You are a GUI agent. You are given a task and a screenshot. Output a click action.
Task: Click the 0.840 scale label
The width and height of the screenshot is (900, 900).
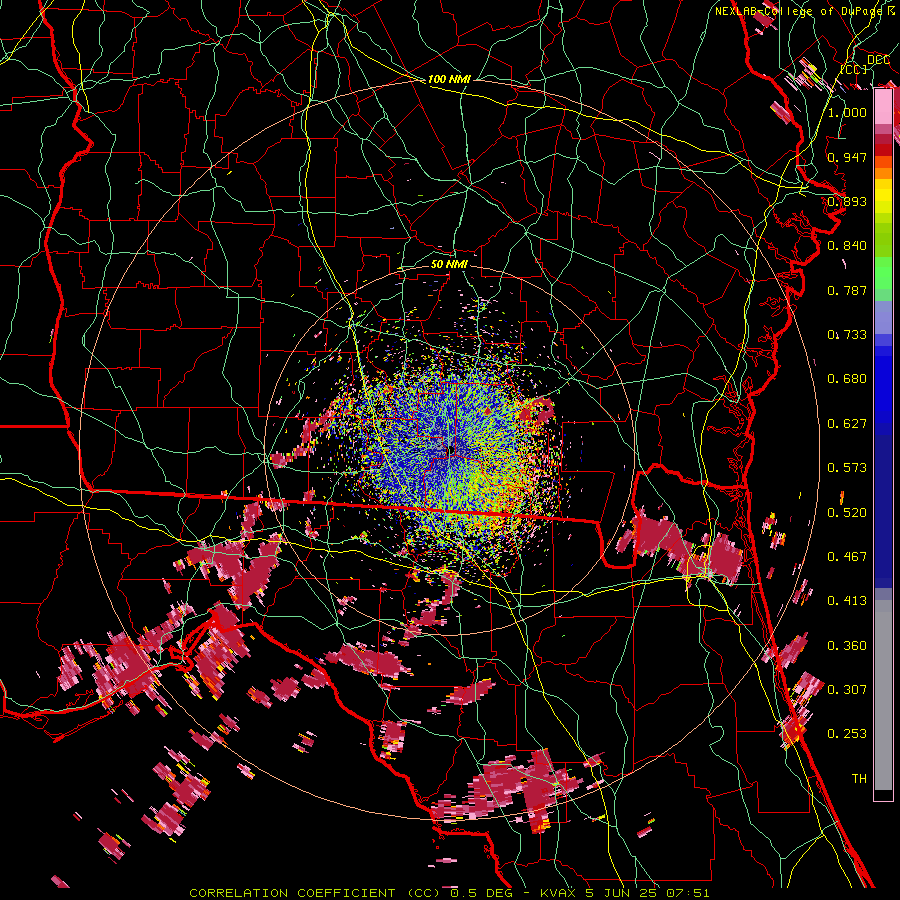tap(847, 246)
